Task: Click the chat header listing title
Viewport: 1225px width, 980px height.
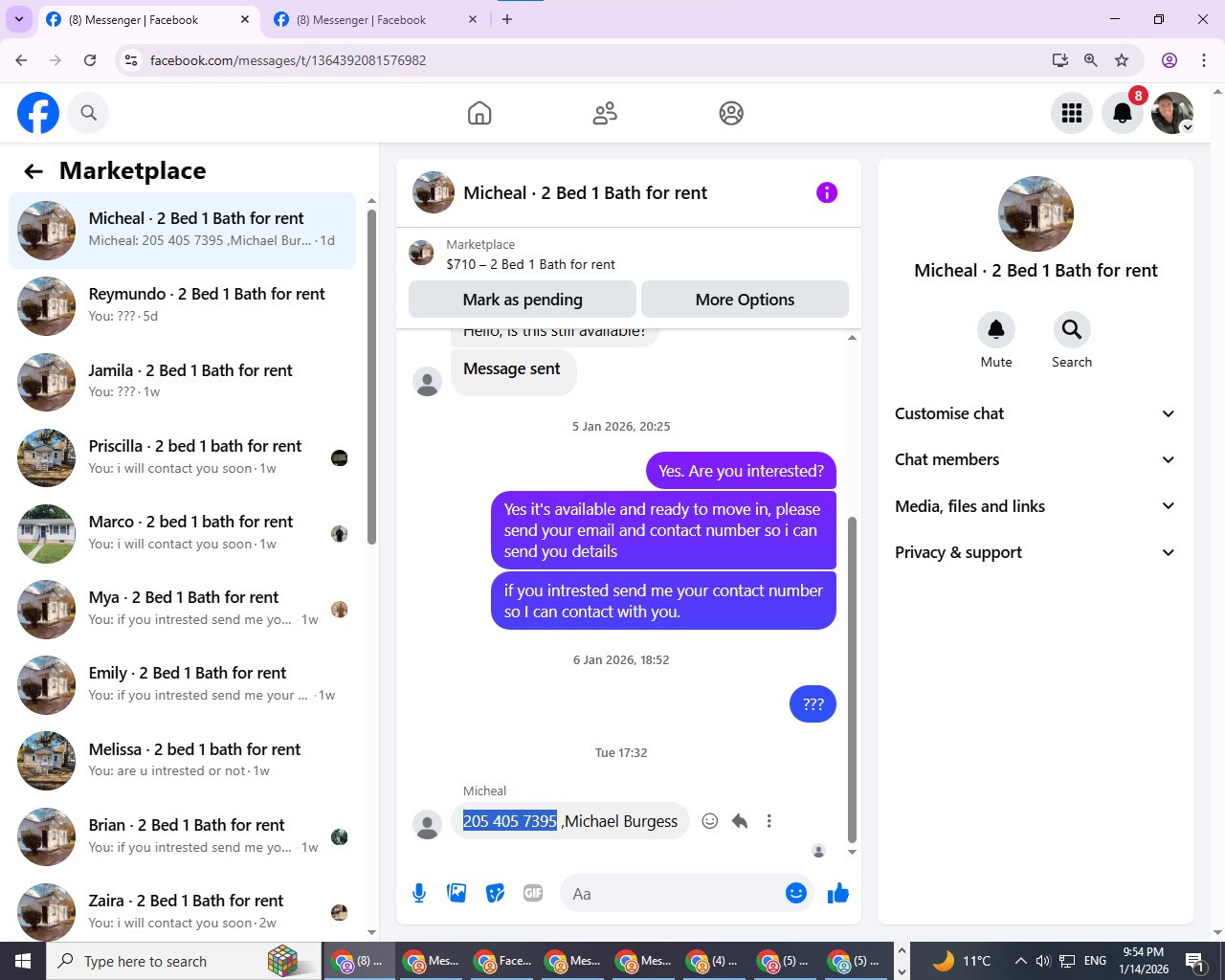Action: [585, 192]
